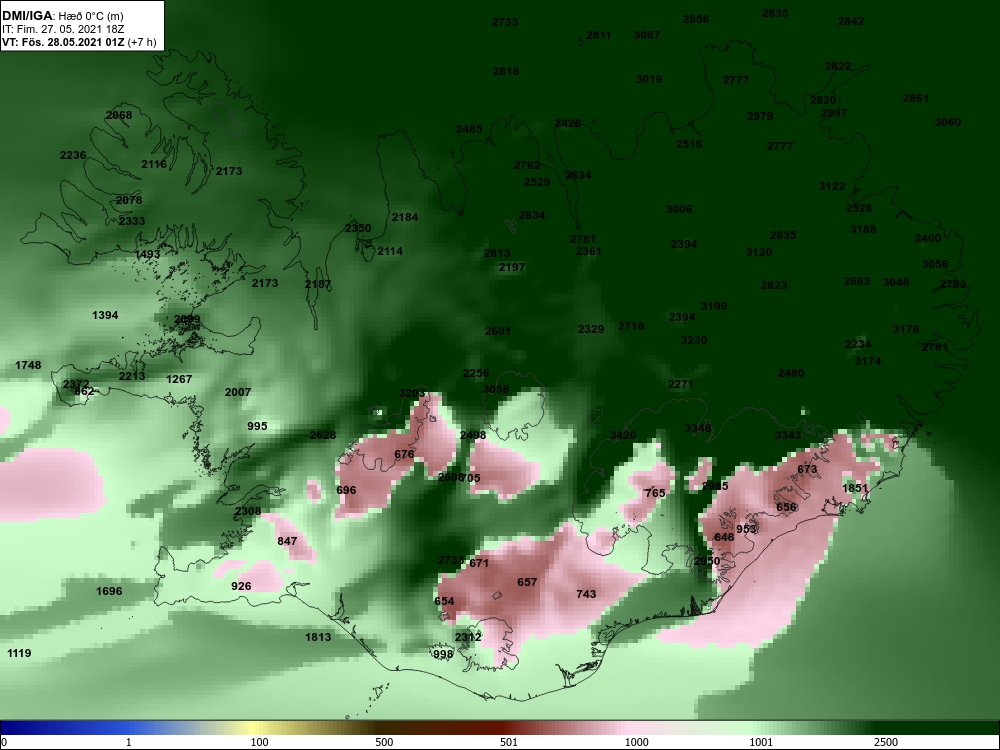The width and height of the screenshot is (1000, 750).
Task: Click the map value 676
Action: pyautogui.click(x=404, y=455)
